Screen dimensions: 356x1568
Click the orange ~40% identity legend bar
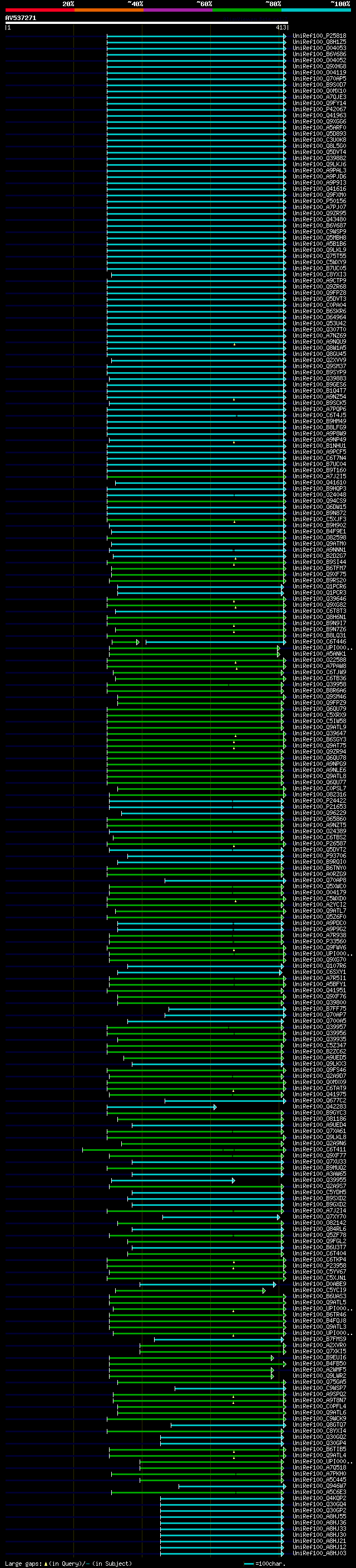coord(109,10)
